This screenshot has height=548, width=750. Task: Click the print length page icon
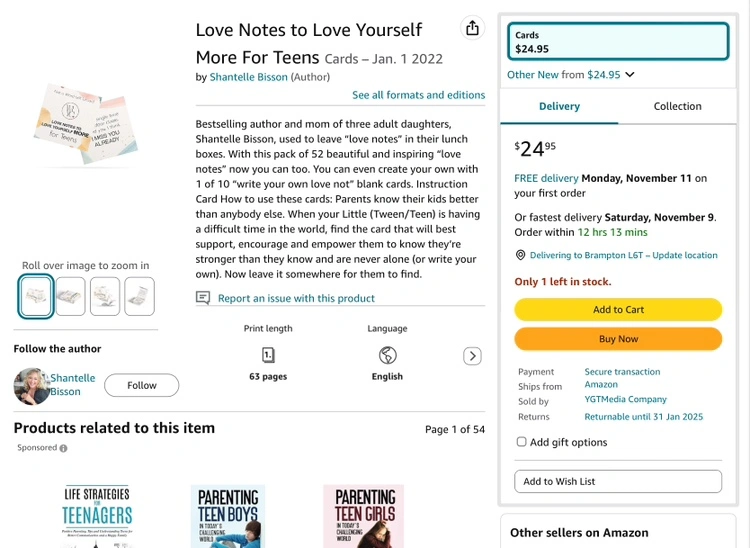click(x=268, y=355)
